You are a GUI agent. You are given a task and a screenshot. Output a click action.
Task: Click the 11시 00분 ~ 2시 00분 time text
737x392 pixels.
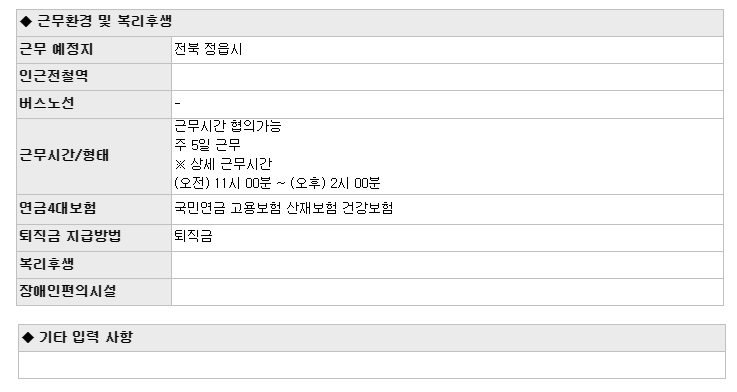[x=277, y=183]
